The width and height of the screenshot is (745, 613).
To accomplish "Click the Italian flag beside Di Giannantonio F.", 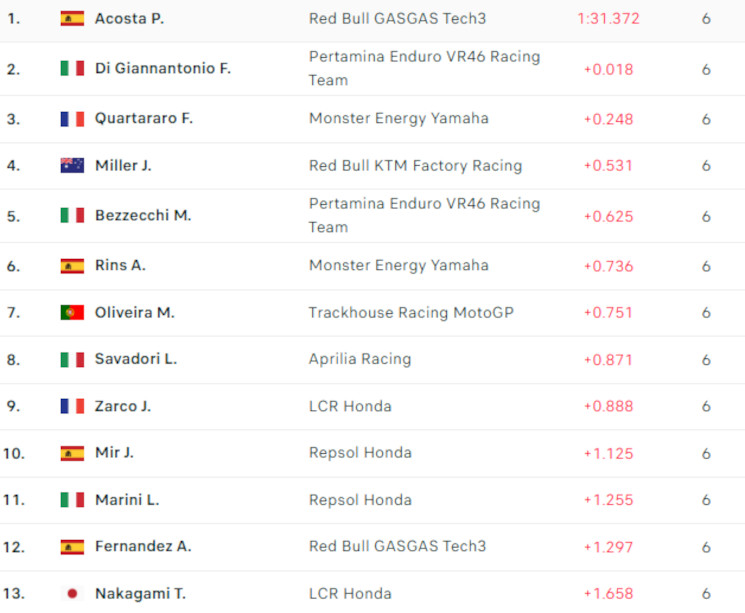I will [72, 68].
